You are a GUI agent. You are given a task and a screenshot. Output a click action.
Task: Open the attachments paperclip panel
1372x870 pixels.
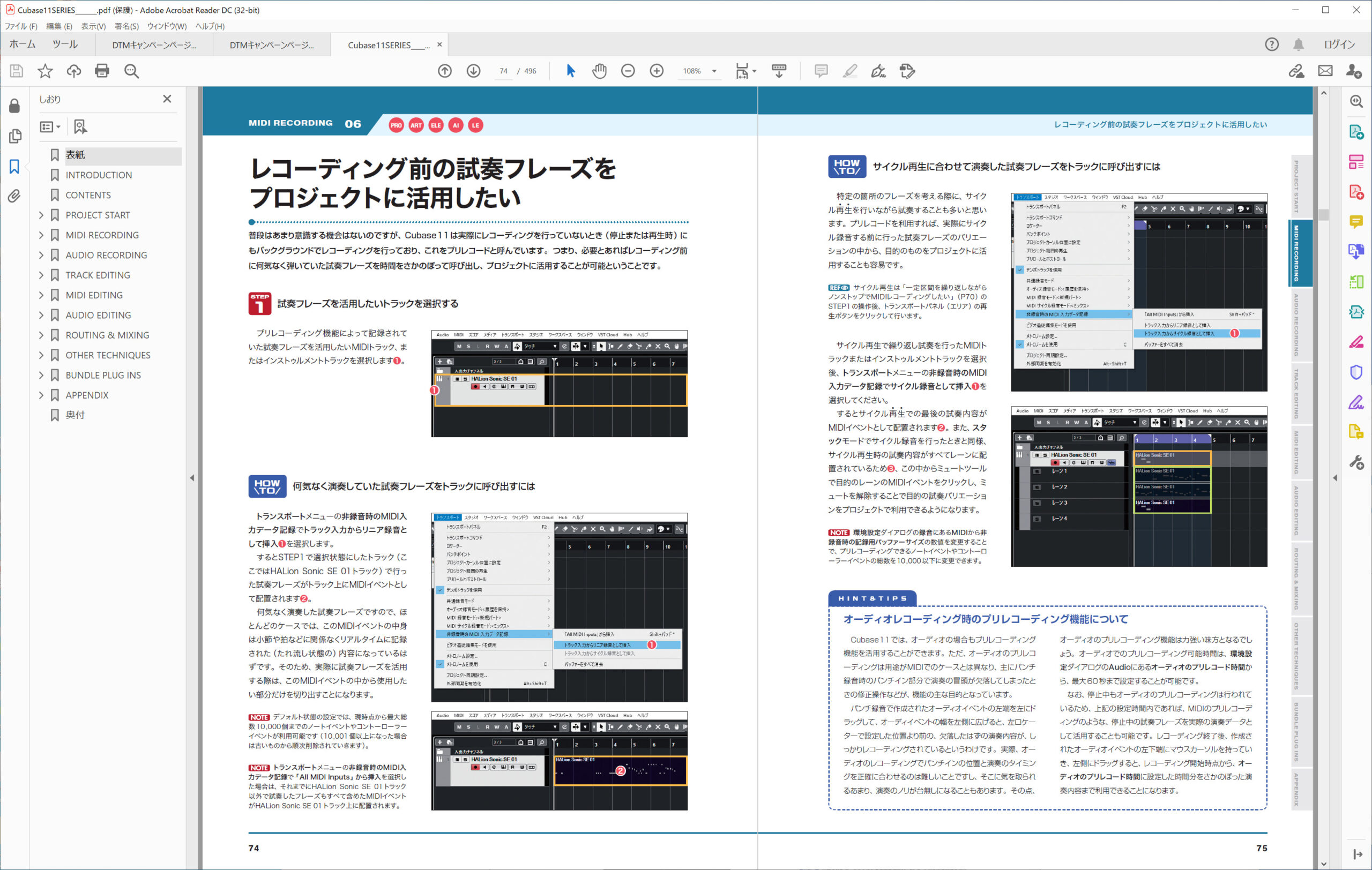point(14,197)
